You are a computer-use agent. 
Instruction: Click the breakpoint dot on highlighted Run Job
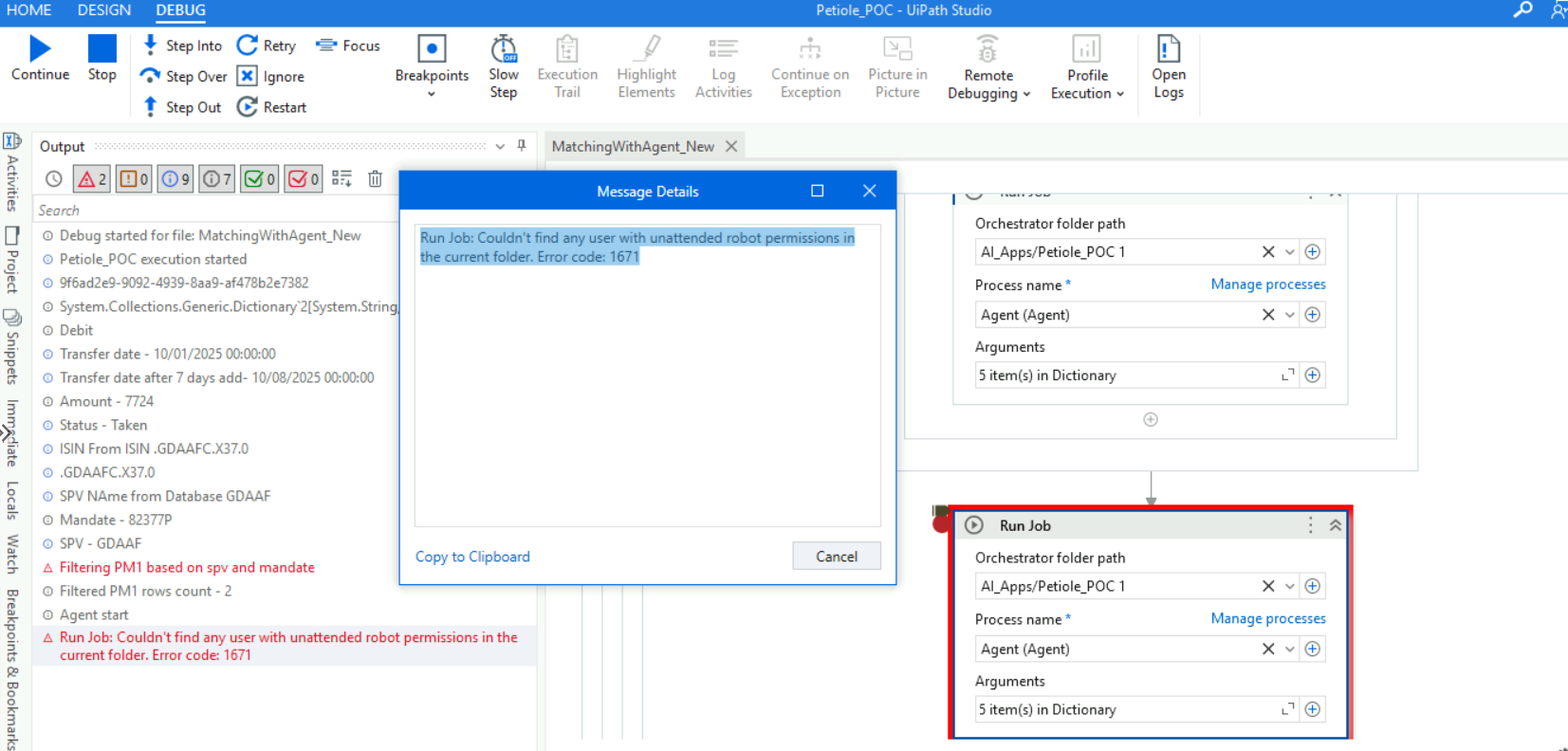941,523
